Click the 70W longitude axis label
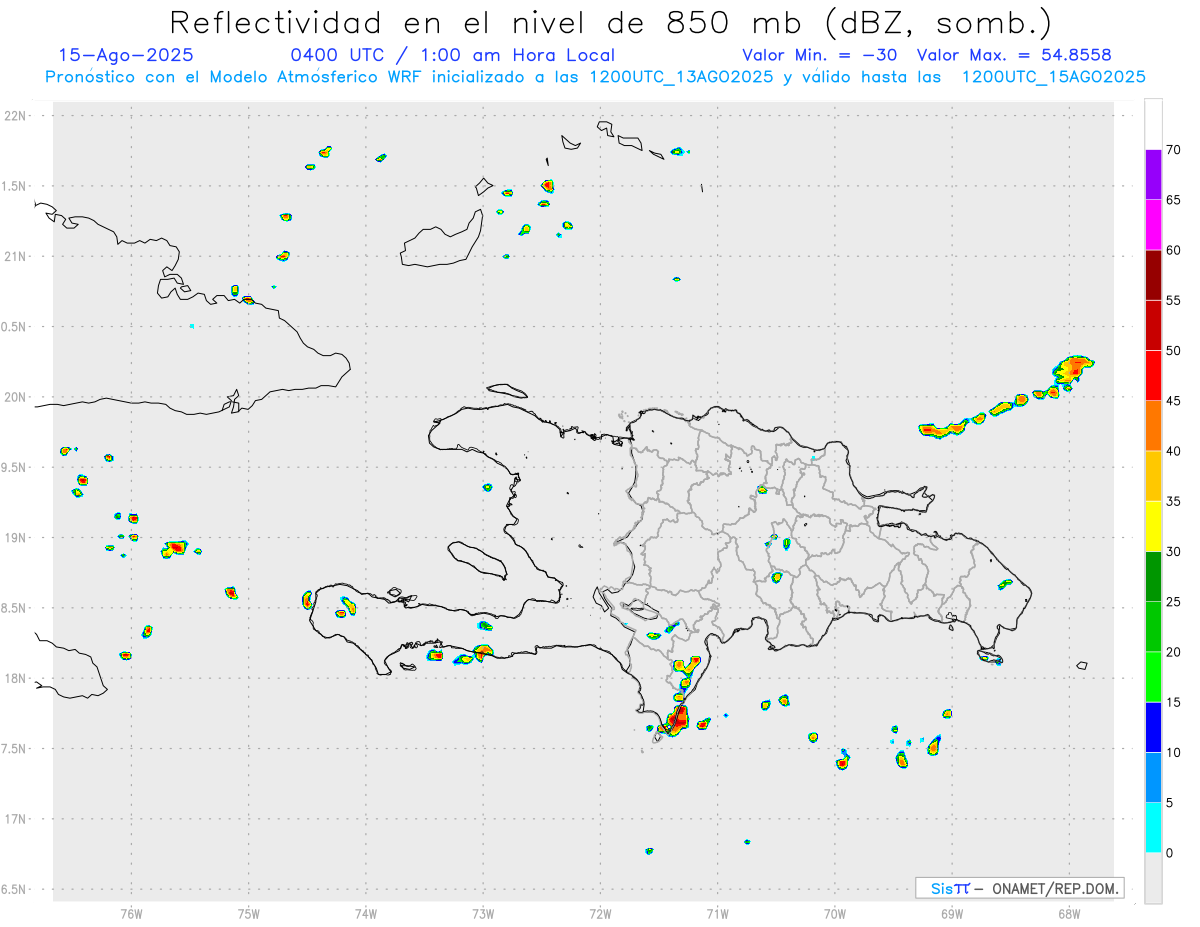 click(834, 913)
